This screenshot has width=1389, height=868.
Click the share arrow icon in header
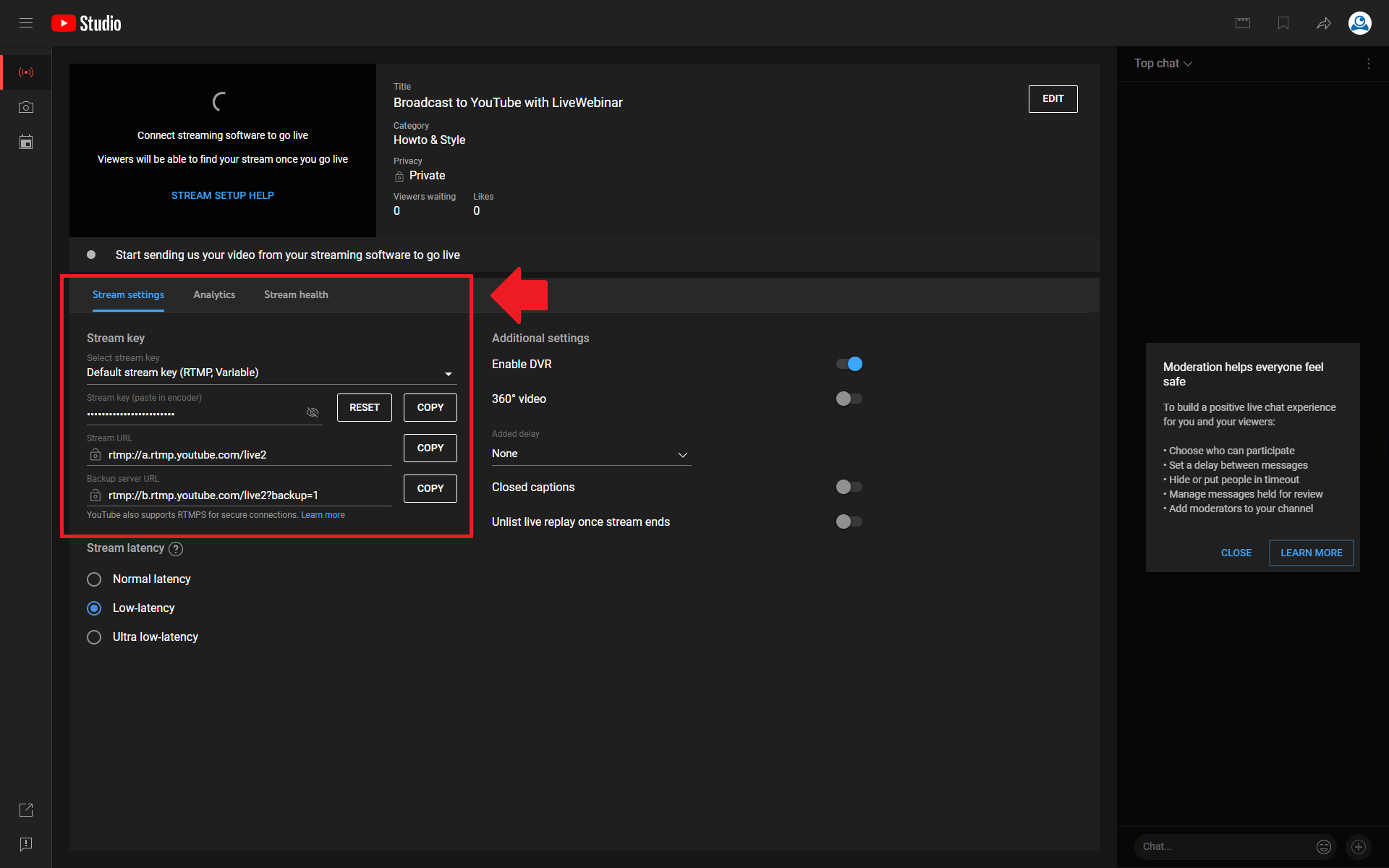pyautogui.click(x=1323, y=24)
